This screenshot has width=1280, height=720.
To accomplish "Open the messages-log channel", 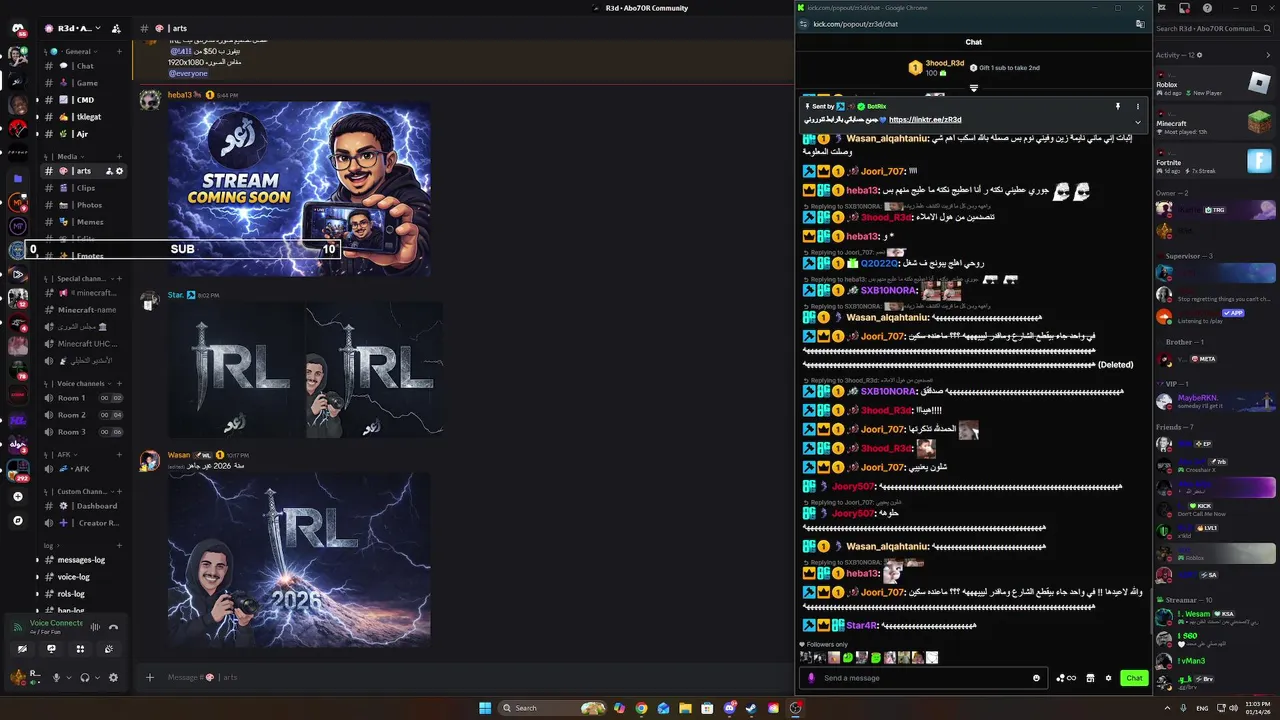I will tap(84, 560).
